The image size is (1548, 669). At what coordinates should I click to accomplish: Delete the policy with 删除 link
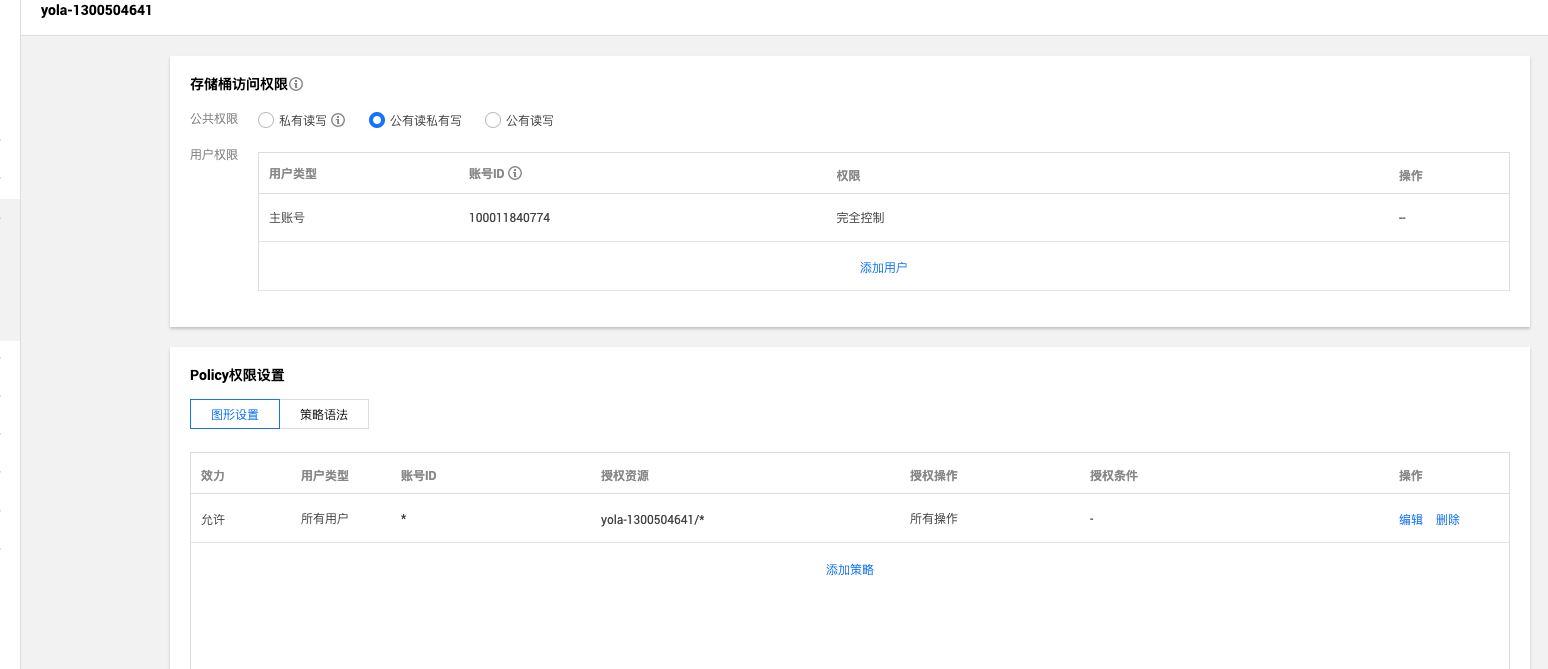[x=1447, y=520]
